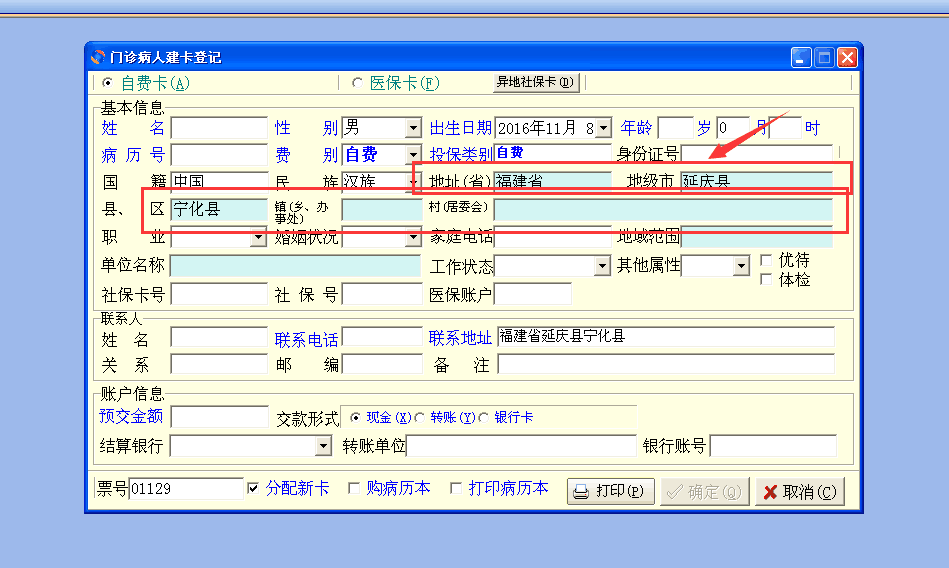Viewport: 949px width, 568px height.
Task: Click the 票号 field showing 01129
Action: tap(186, 488)
